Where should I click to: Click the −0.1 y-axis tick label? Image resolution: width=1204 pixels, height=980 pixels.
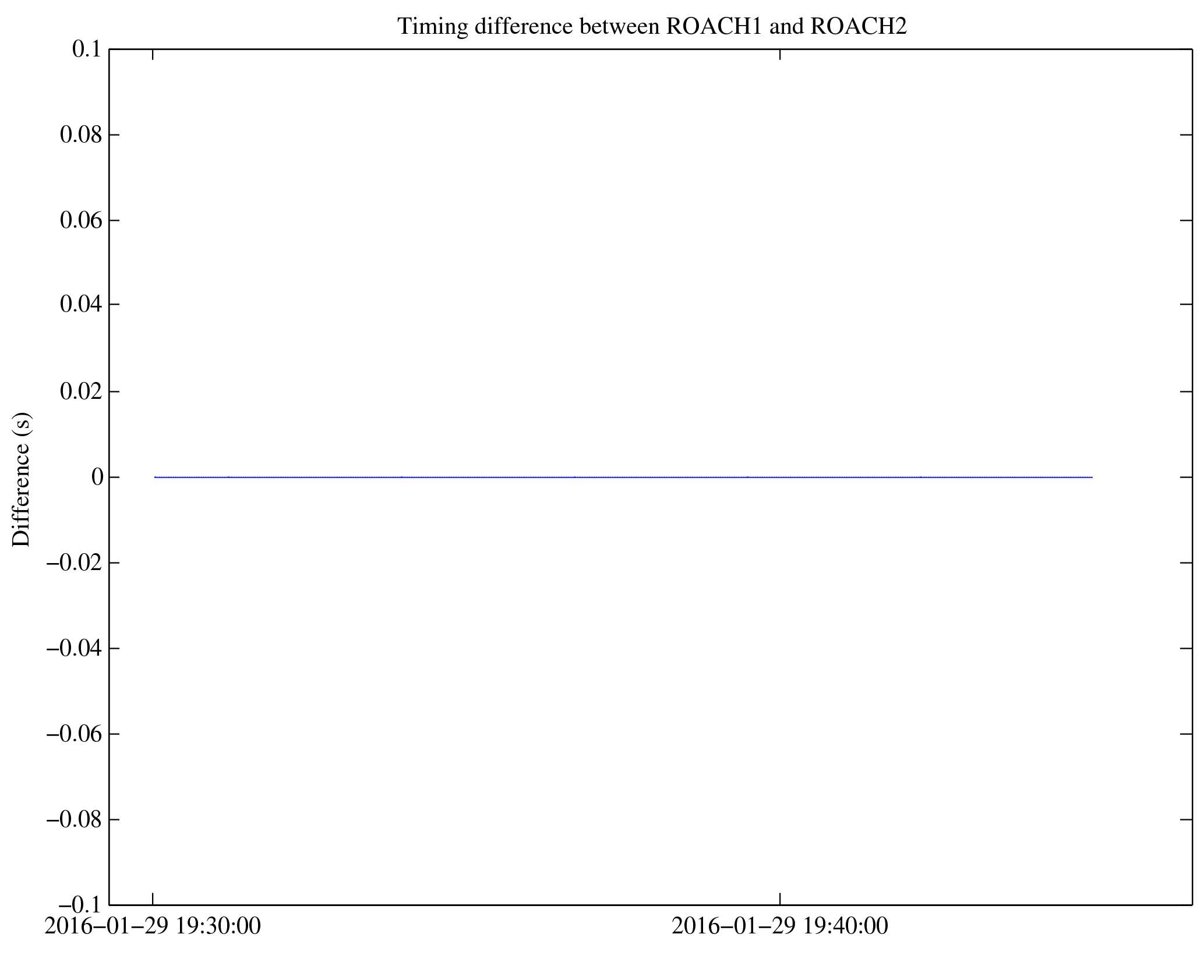pyautogui.click(x=80, y=905)
